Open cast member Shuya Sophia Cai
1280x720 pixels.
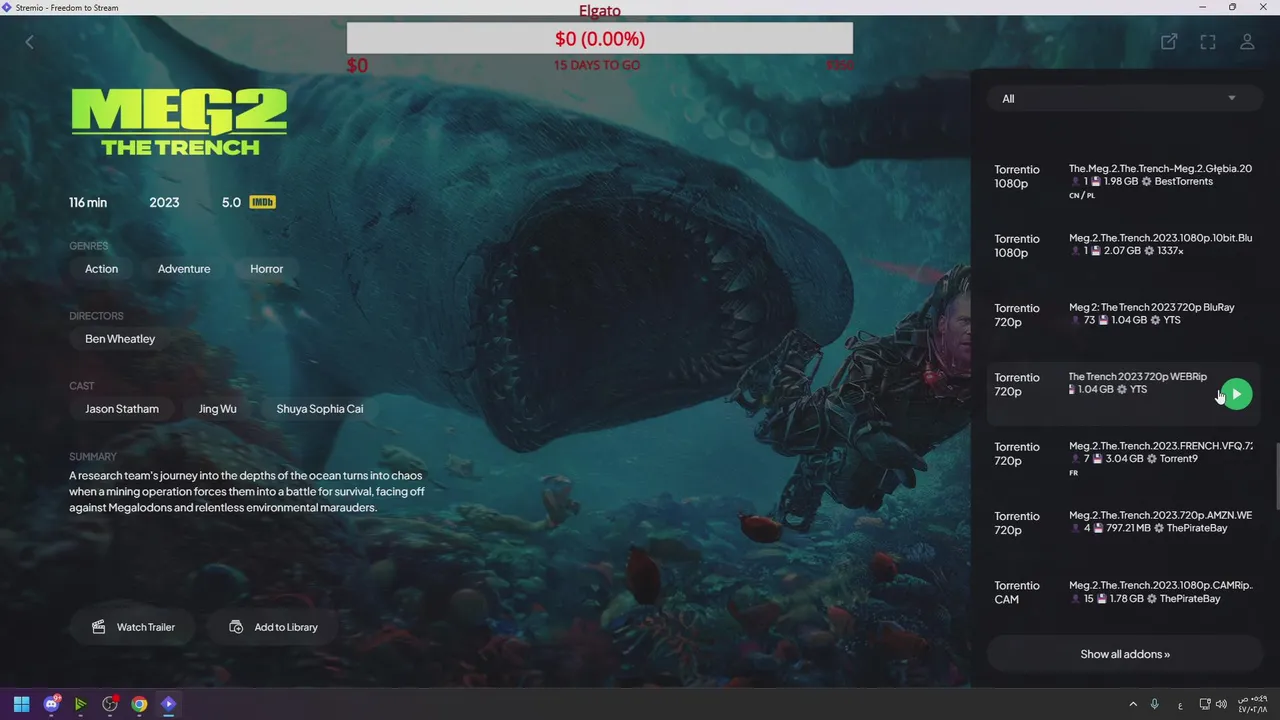pyautogui.click(x=320, y=409)
